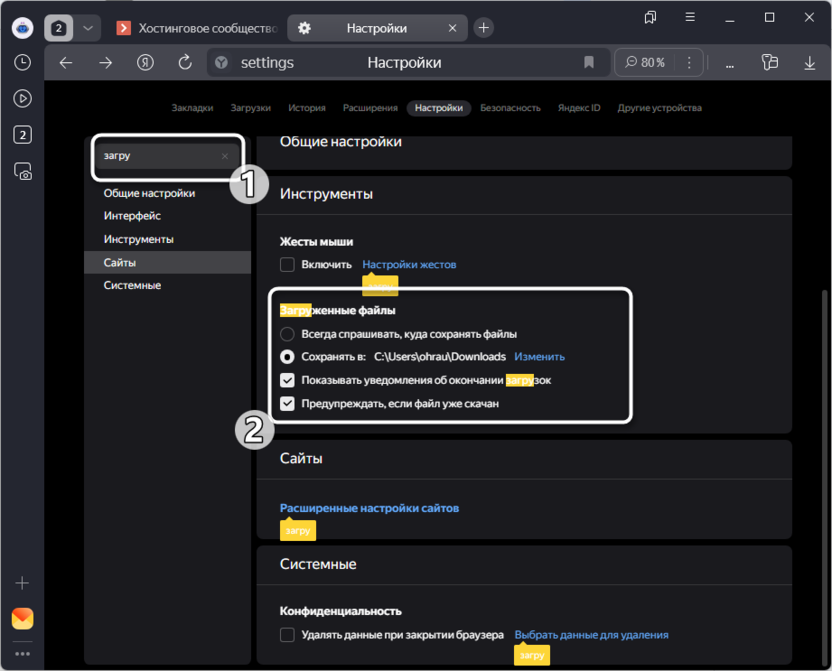Select 'Интерфейс' in settings sidebar
The width and height of the screenshot is (832, 671).
(x=132, y=216)
